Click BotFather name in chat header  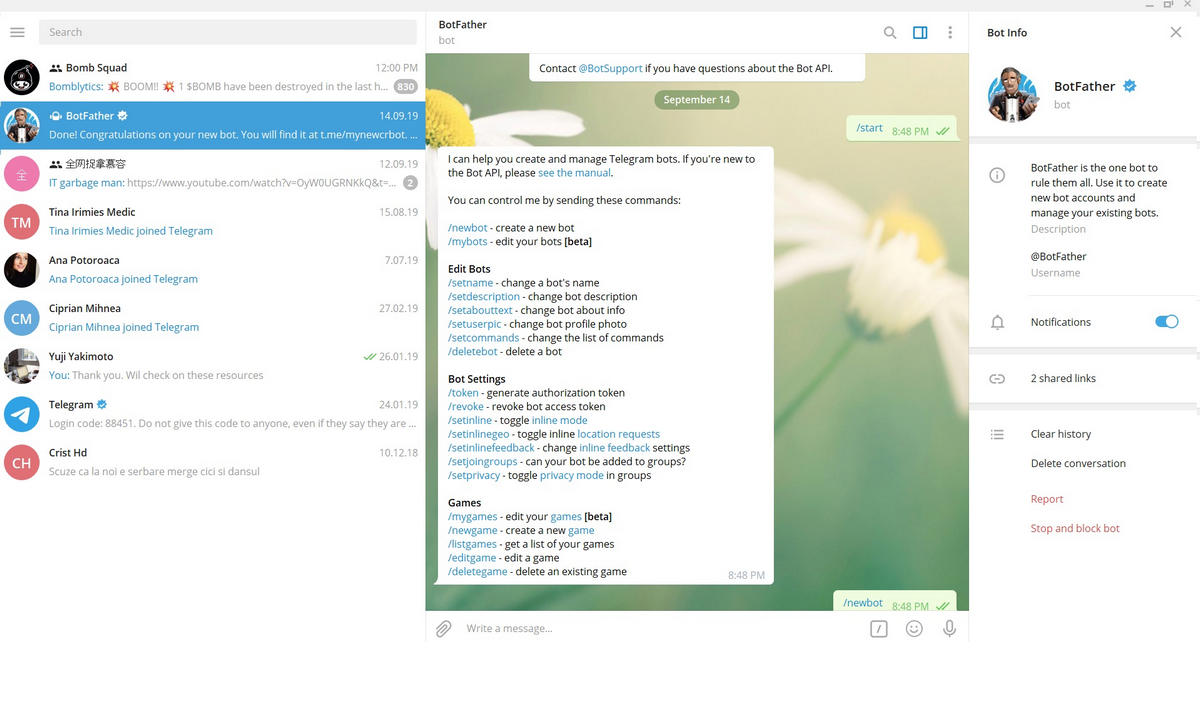(x=463, y=24)
